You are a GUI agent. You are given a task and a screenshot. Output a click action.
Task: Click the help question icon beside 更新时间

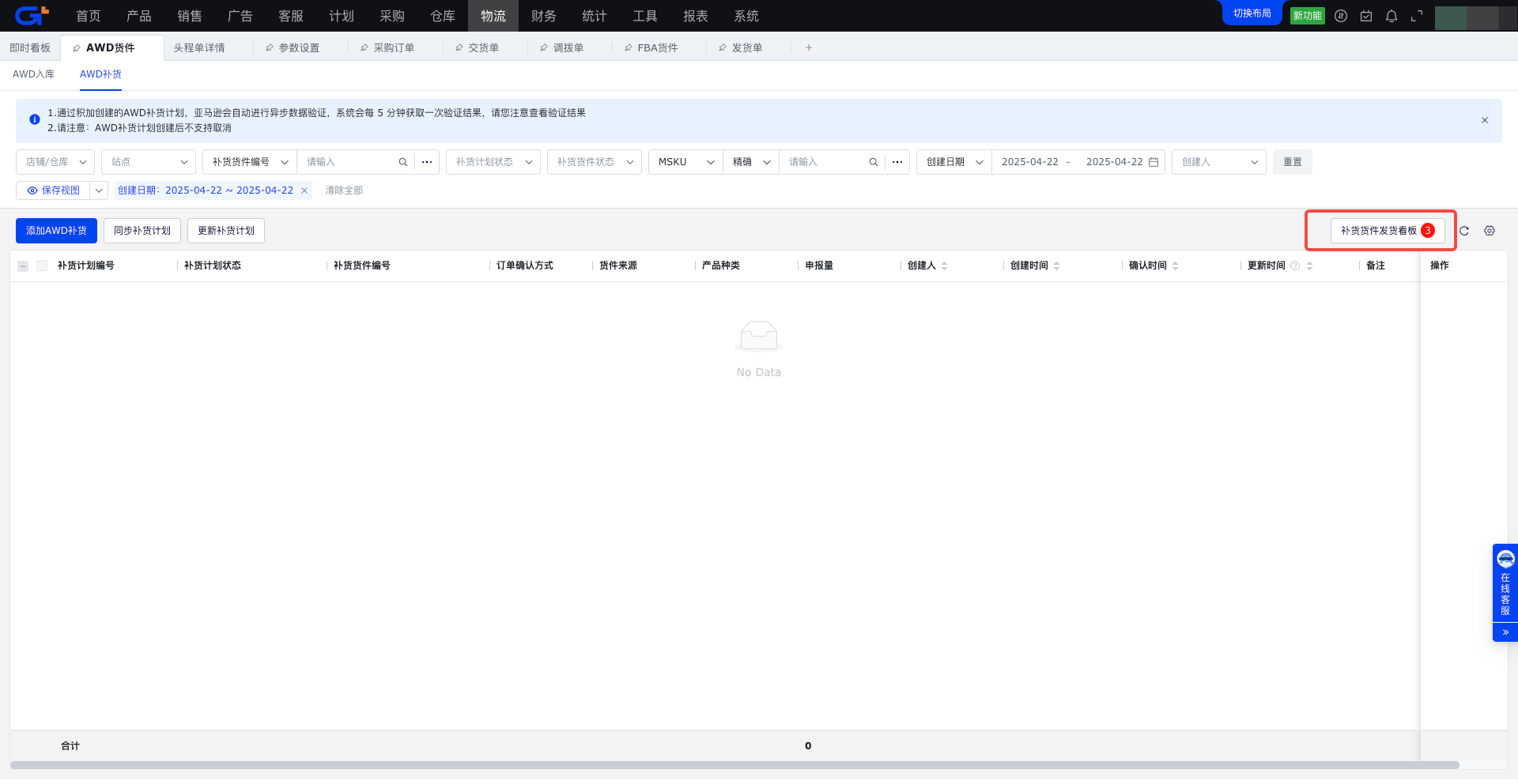coord(1295,266)
